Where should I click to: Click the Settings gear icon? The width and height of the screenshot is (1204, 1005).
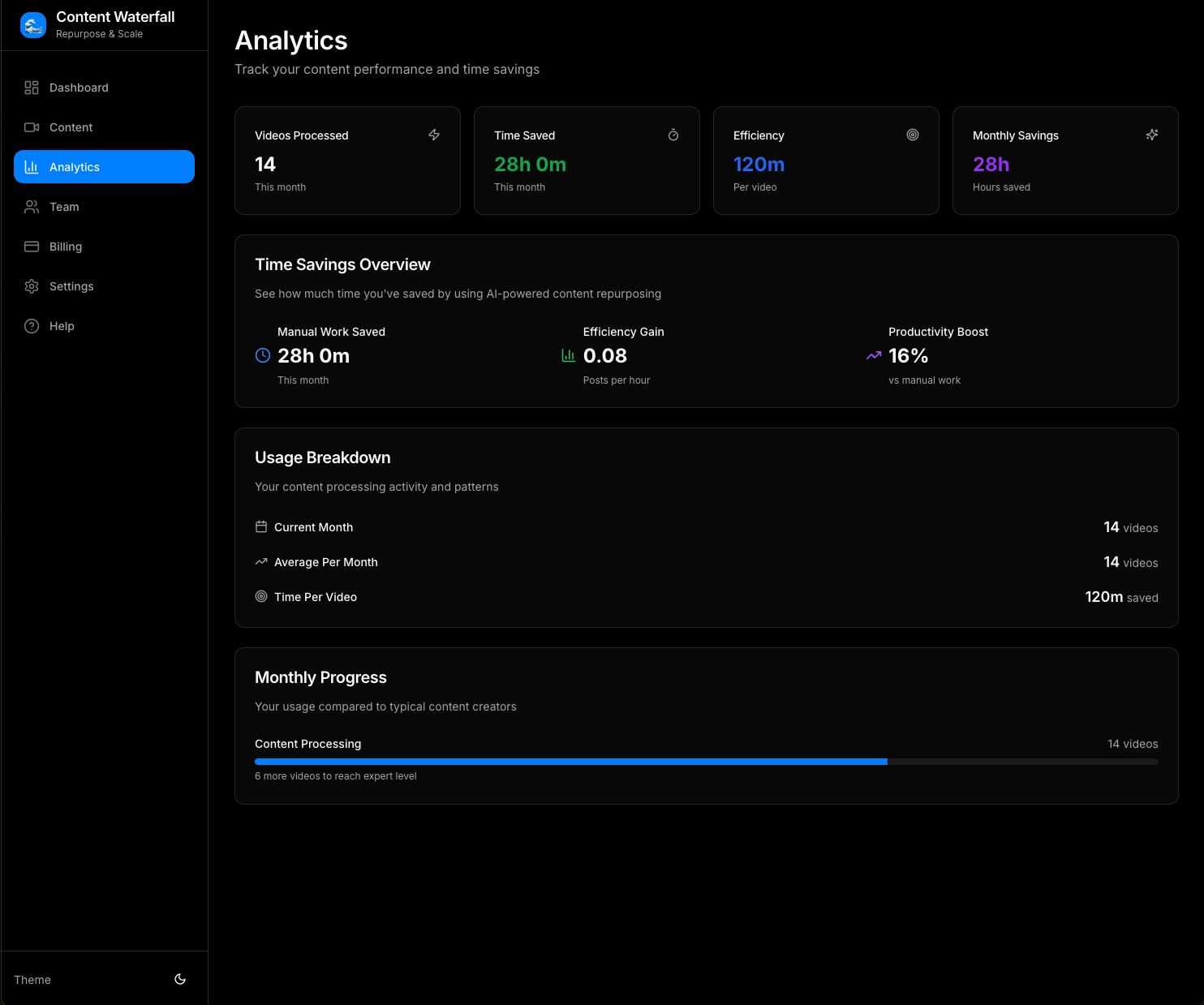click(x=32, y=286)
